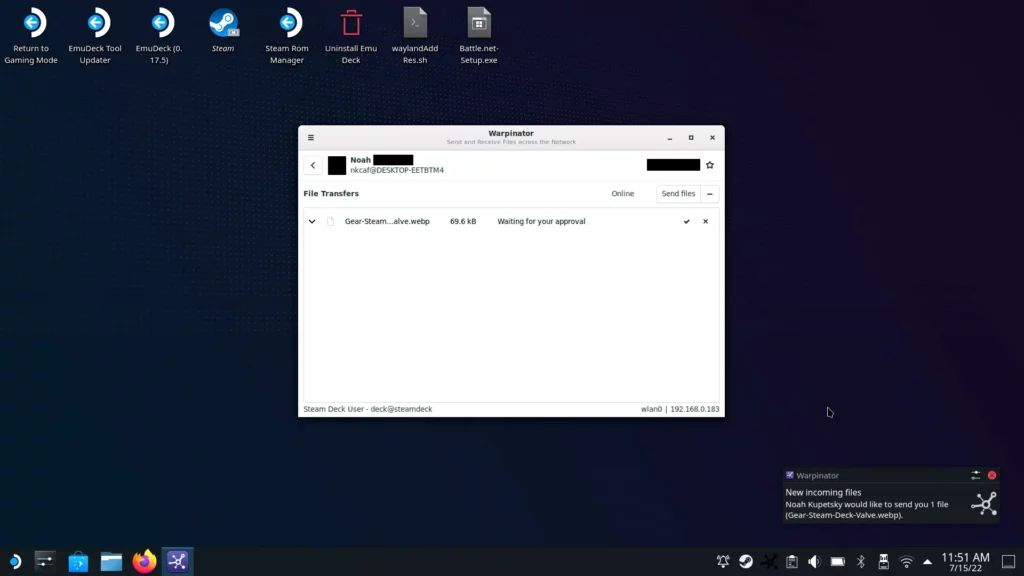
Task: Maximize the Warpinator window
Action: 691,138
